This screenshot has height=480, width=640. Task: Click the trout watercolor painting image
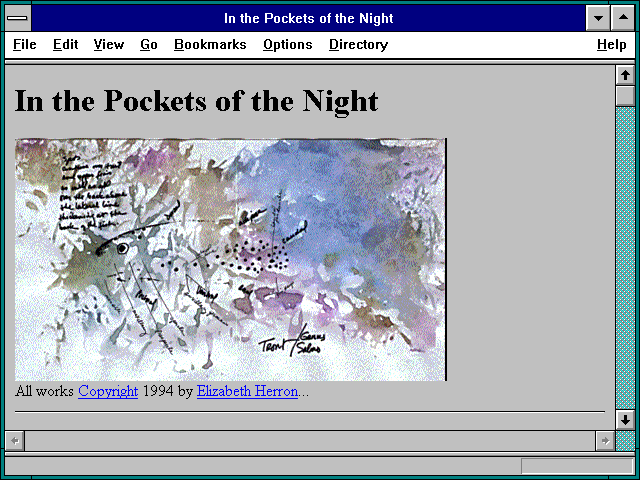click(231, 260)
